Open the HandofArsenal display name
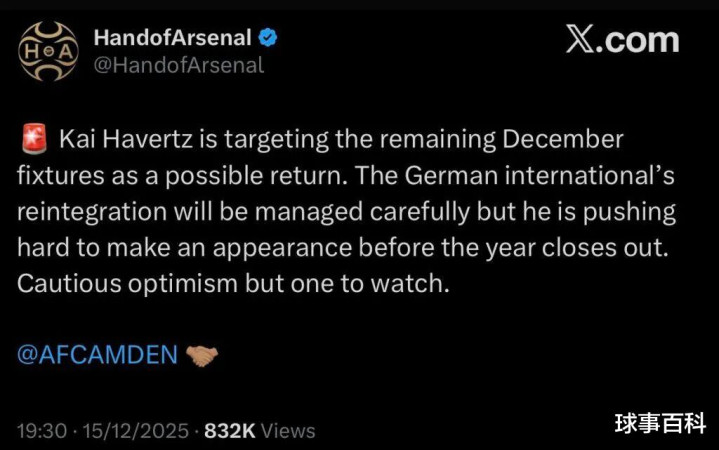 [174, 39]
